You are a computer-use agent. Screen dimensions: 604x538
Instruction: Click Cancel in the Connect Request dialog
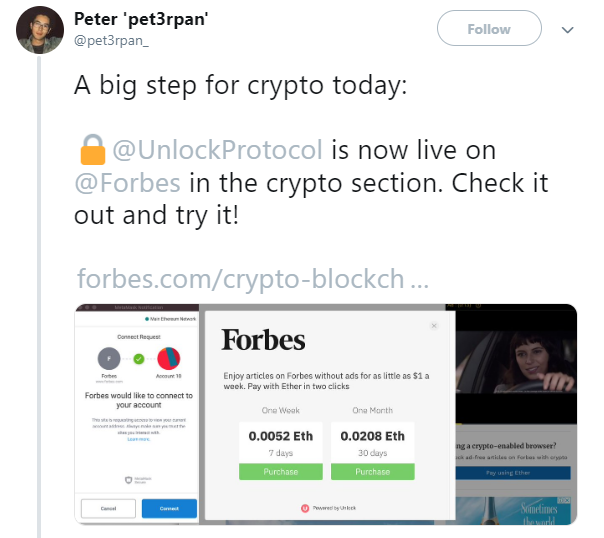(108, 508)
